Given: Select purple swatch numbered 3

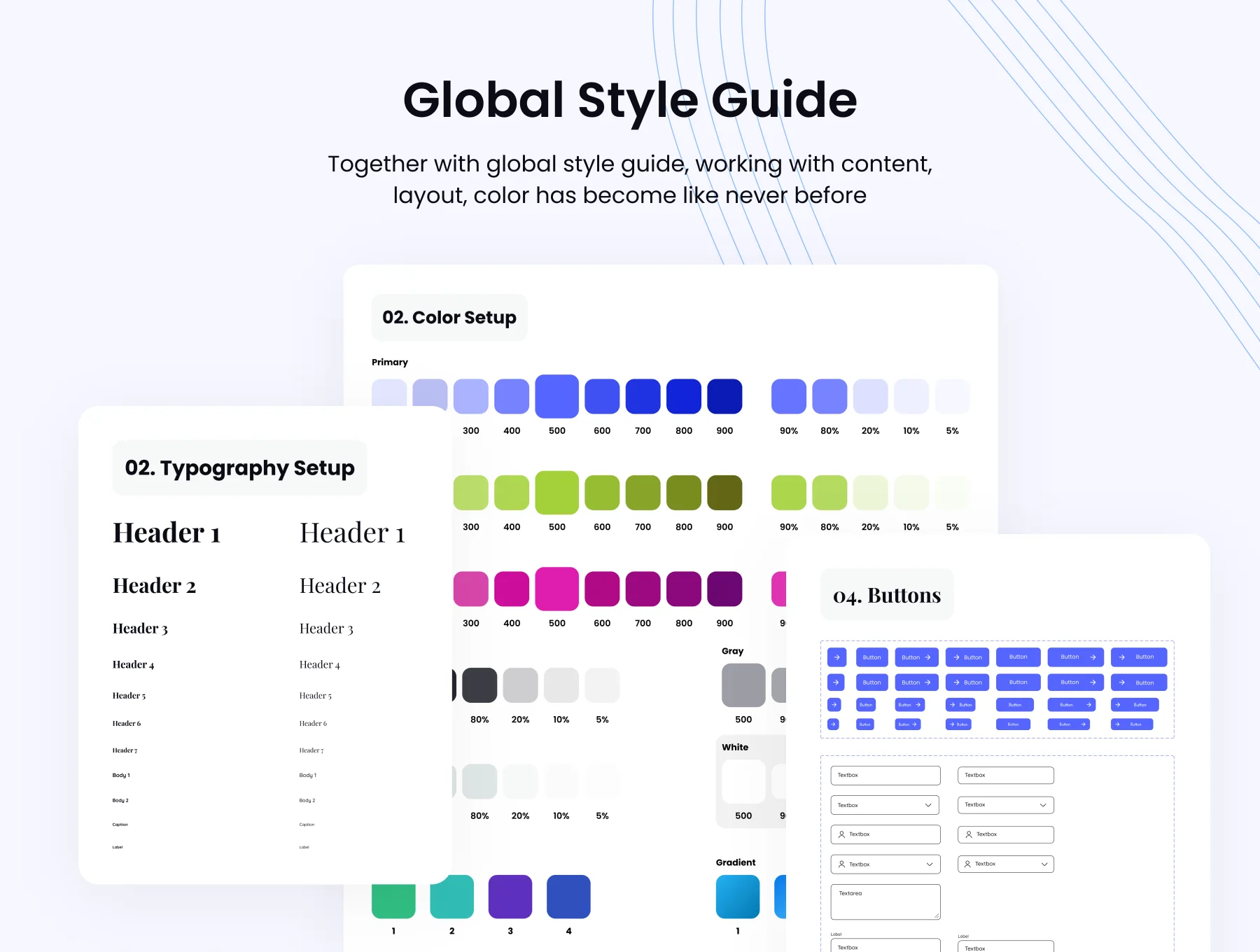Looking at the screenshot, I should tap(510, 897).
